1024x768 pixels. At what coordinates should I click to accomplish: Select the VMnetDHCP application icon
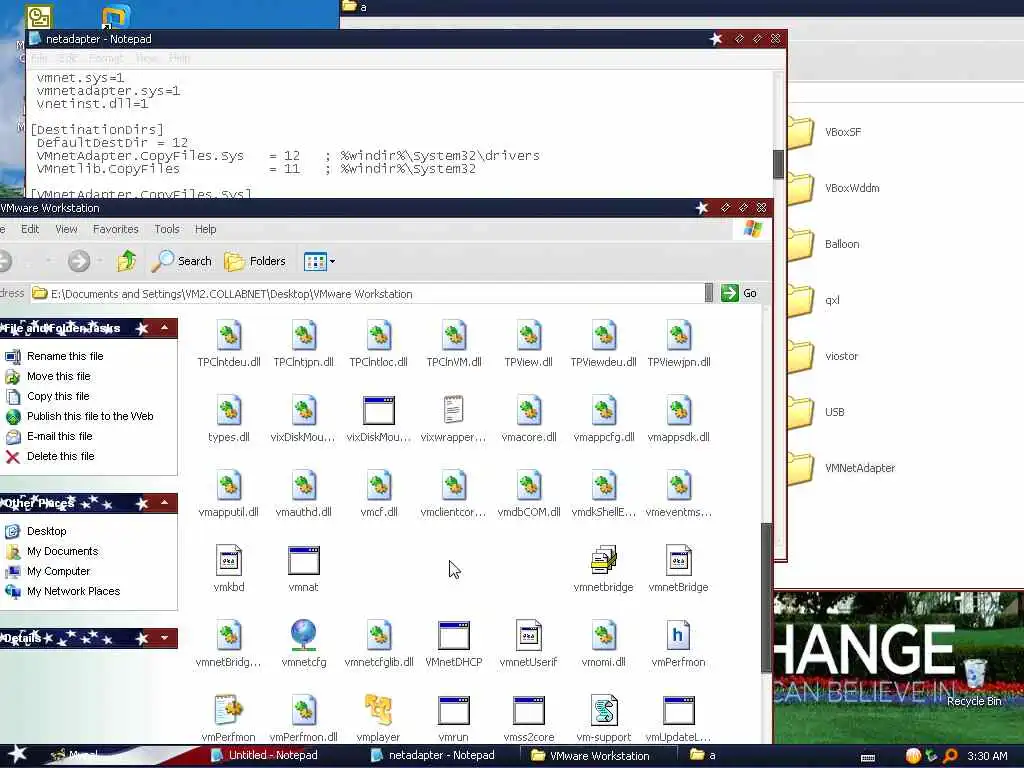point(454,635)
